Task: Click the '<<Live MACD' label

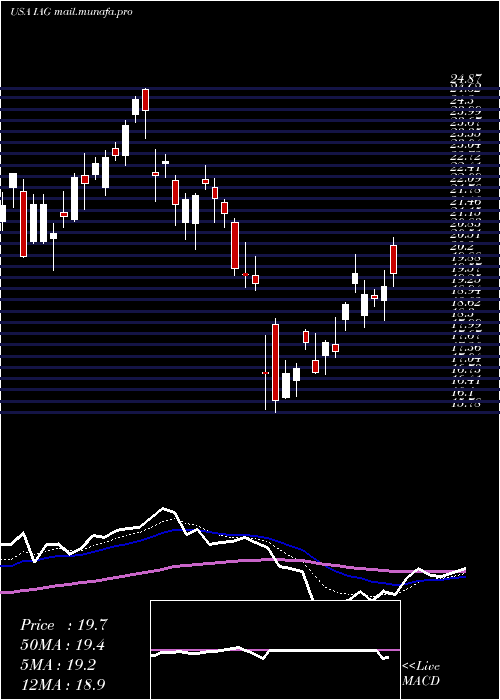Action: tap(421, 674)
